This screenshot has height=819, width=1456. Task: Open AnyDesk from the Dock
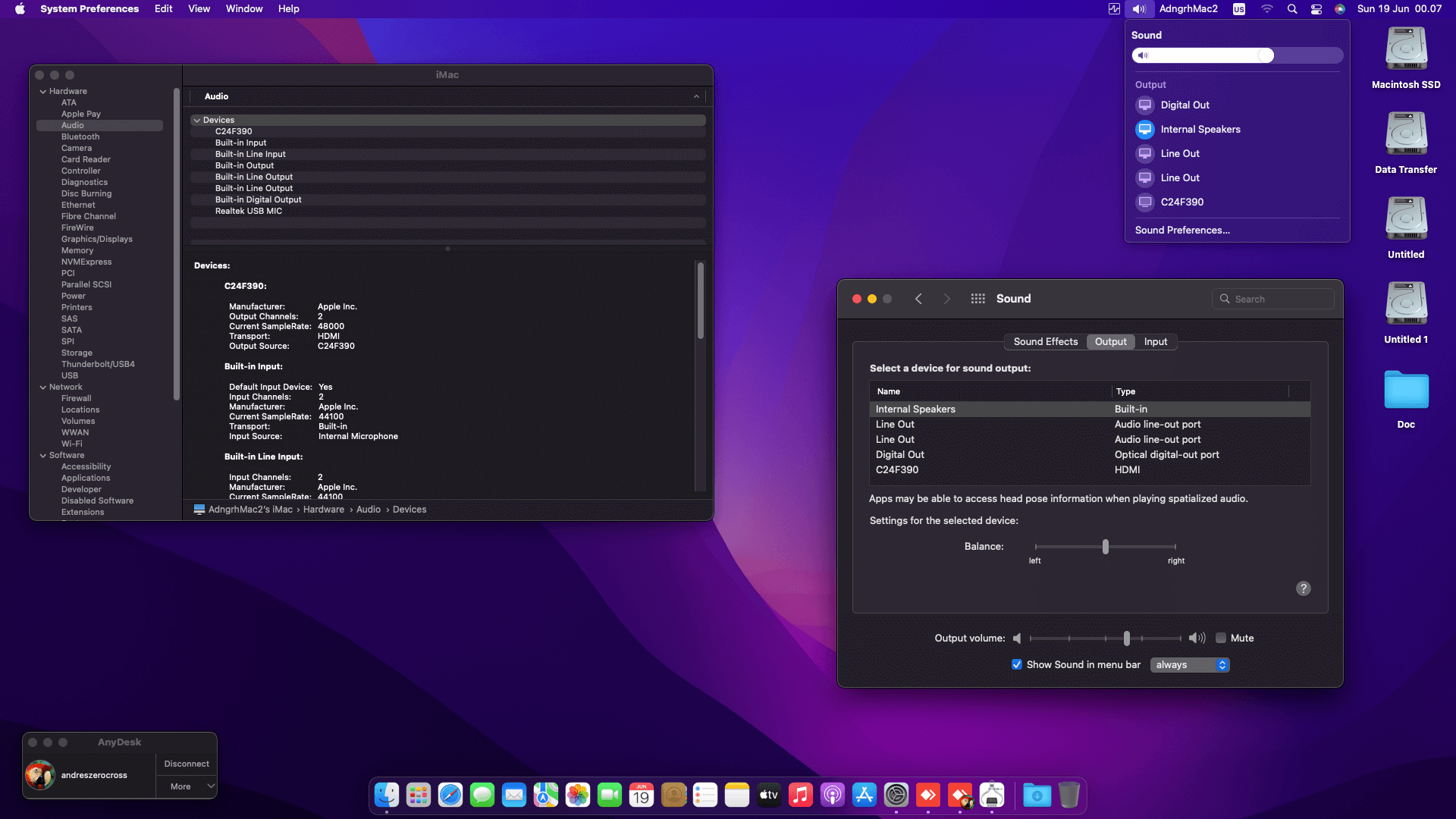(x=928, y=795)
